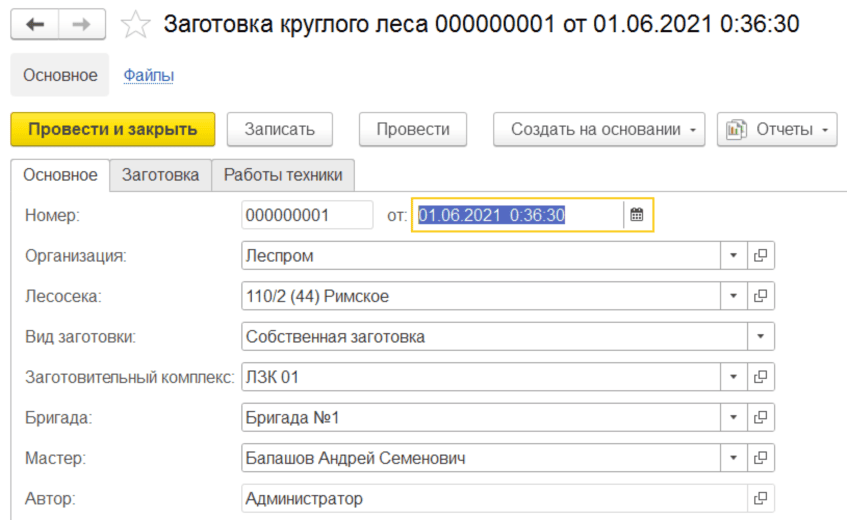Open the calendar picker for document date
847x520 pixels.
(637, 215)
